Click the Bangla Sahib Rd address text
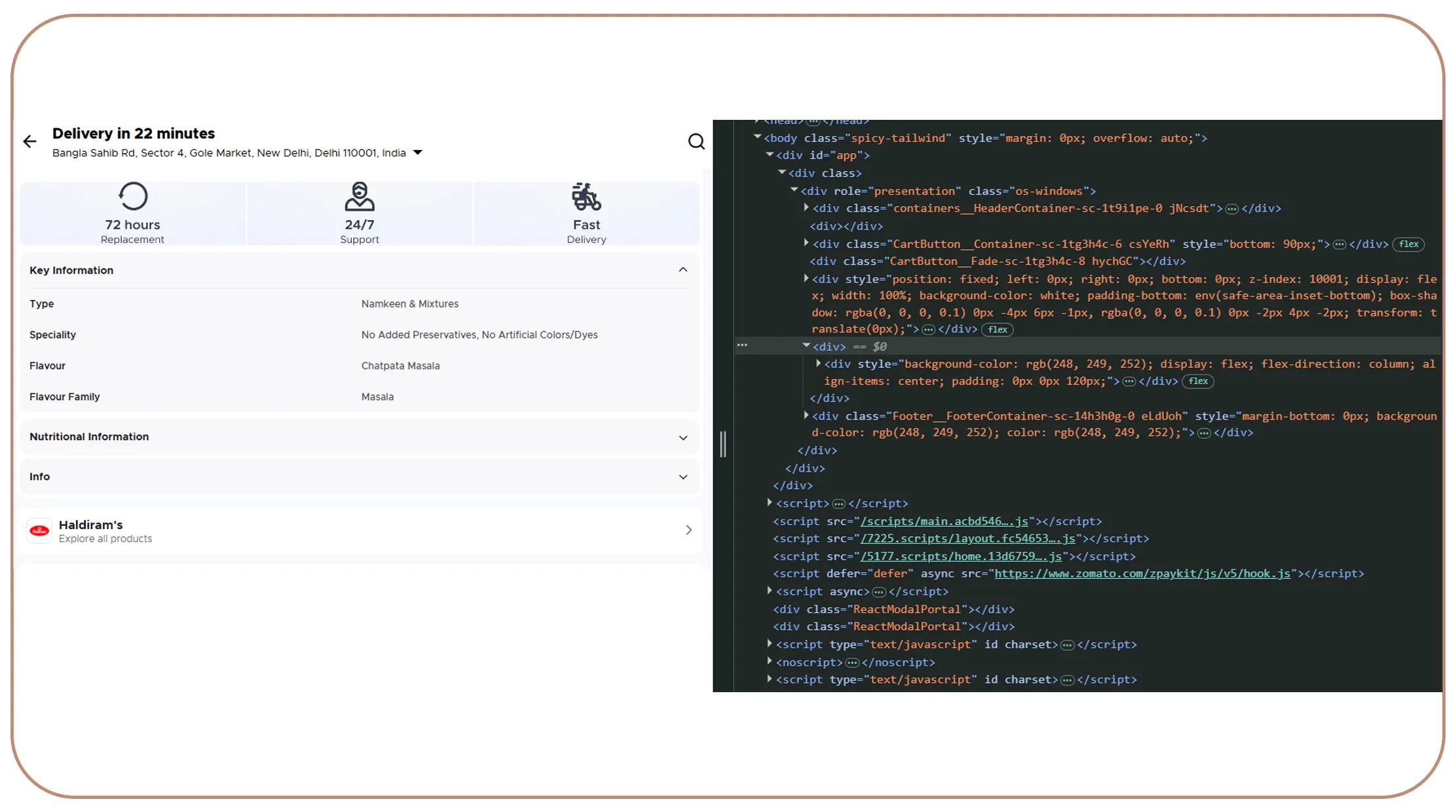 229,153
